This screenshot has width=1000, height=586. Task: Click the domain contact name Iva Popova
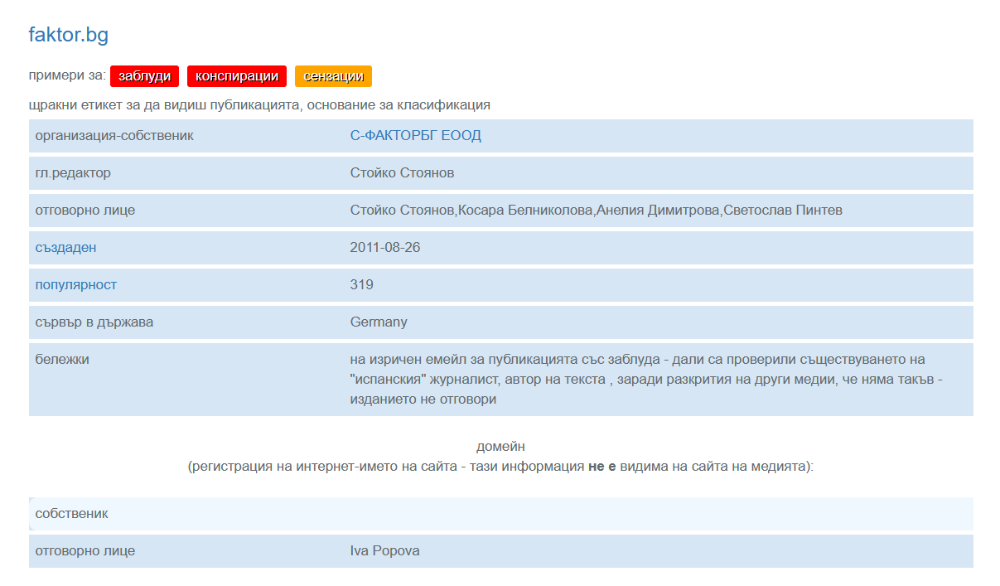click(385, 551)
